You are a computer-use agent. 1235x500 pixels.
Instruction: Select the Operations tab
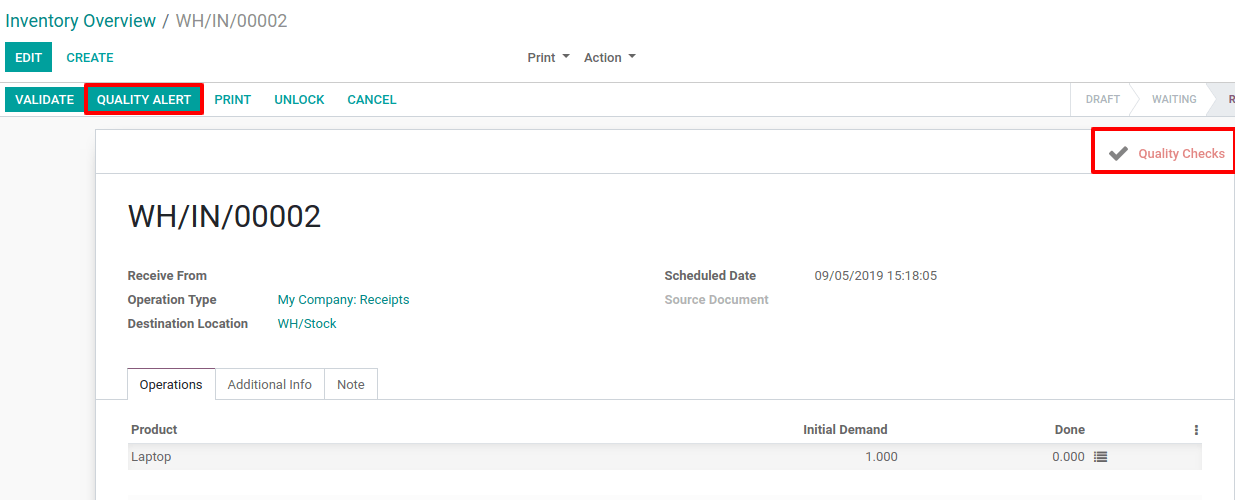coord(171,385)
